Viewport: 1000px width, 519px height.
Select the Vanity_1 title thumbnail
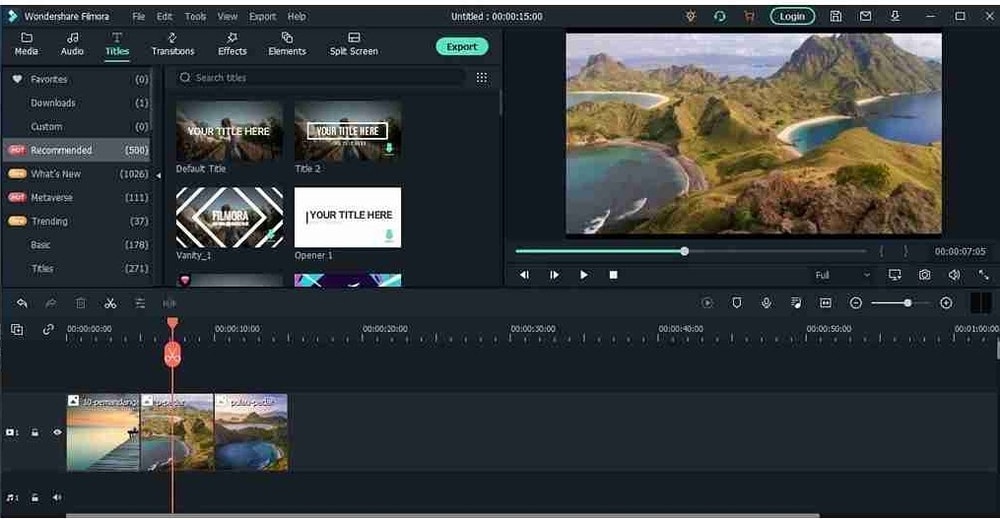(230, 217)
